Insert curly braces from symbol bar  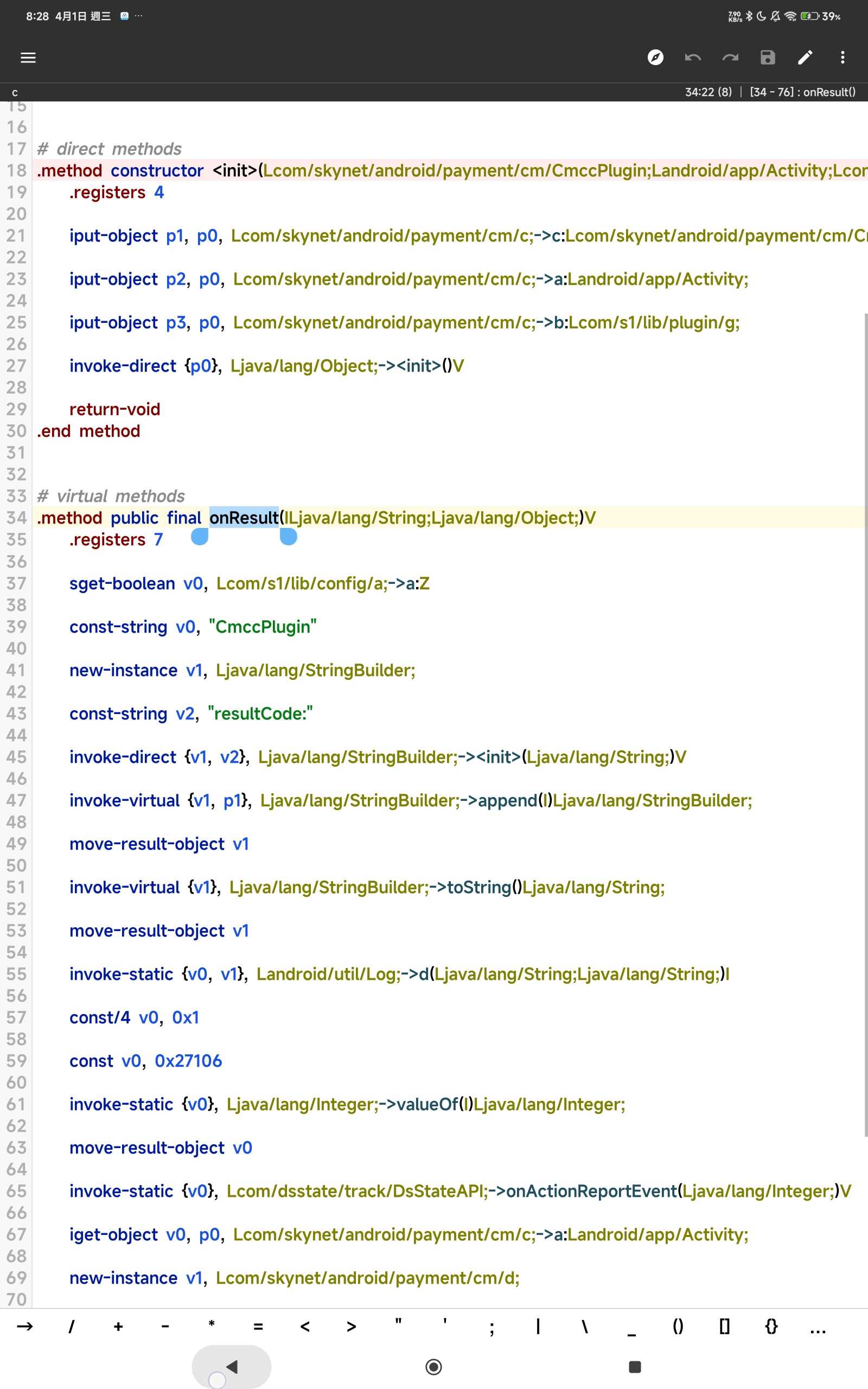point(771,1327)
